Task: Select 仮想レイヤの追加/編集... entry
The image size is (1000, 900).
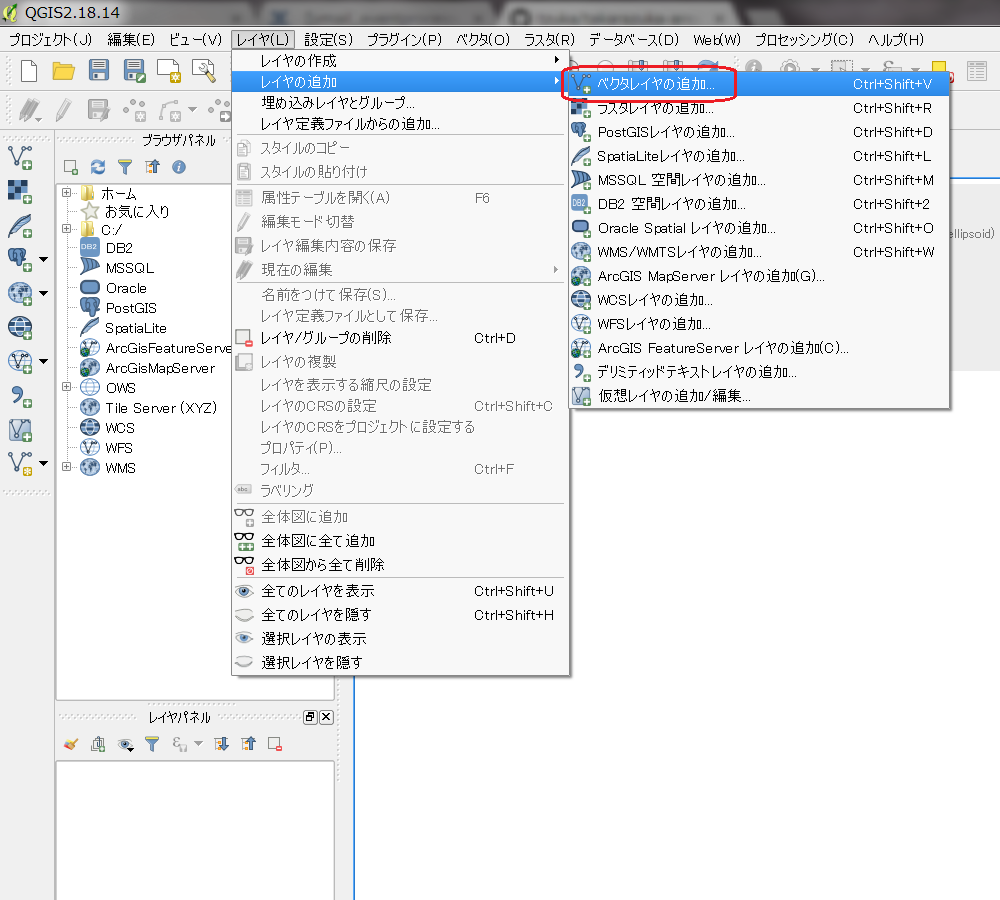Action: tap(759, 396)
